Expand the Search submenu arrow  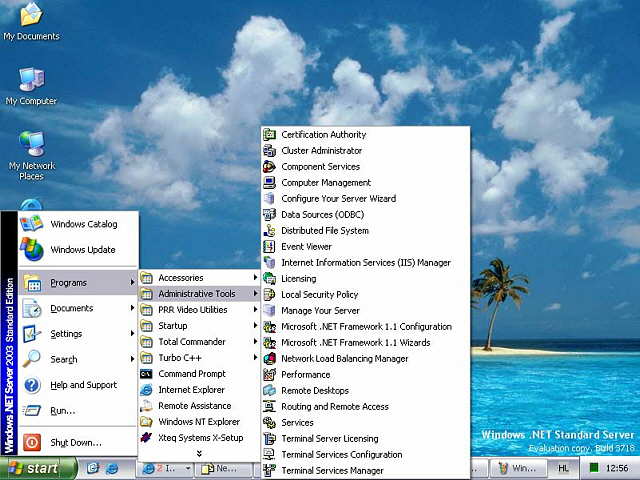point(132,359)
